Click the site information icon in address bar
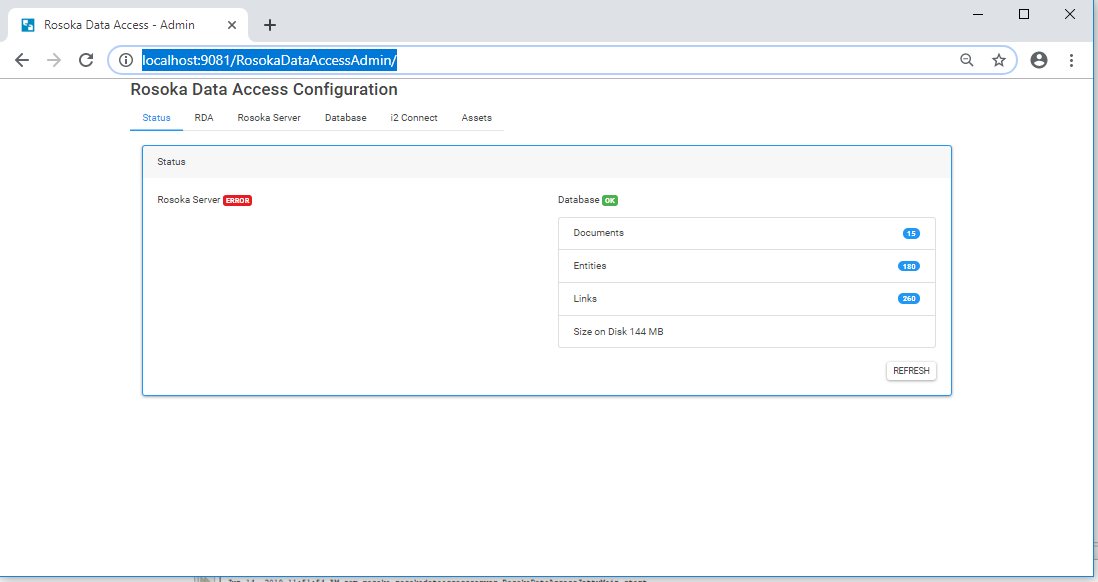 click(126, 60)
